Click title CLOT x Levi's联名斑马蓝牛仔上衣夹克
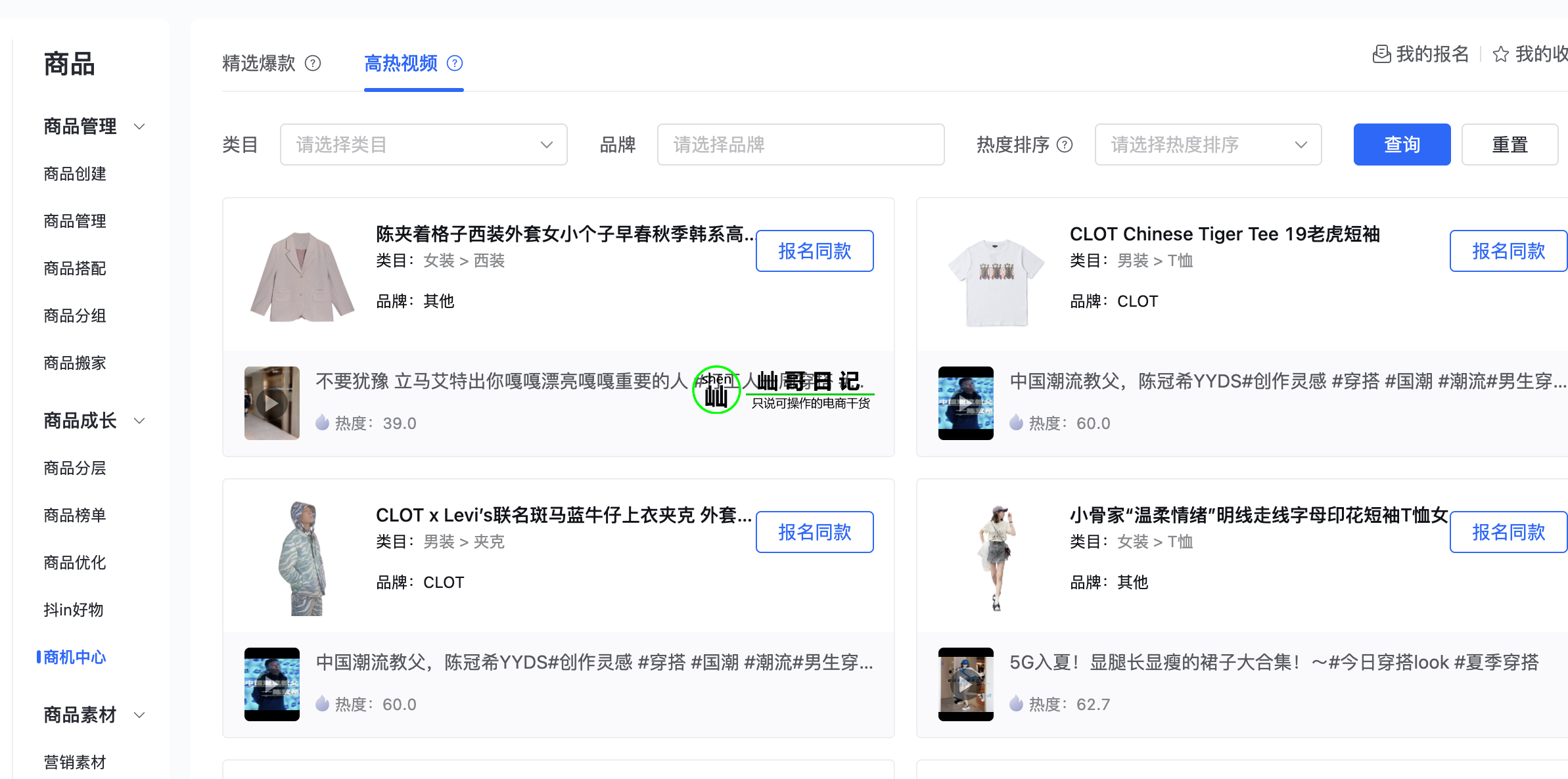This screenshot has width=1568, height=779. (x=563, y=514)
